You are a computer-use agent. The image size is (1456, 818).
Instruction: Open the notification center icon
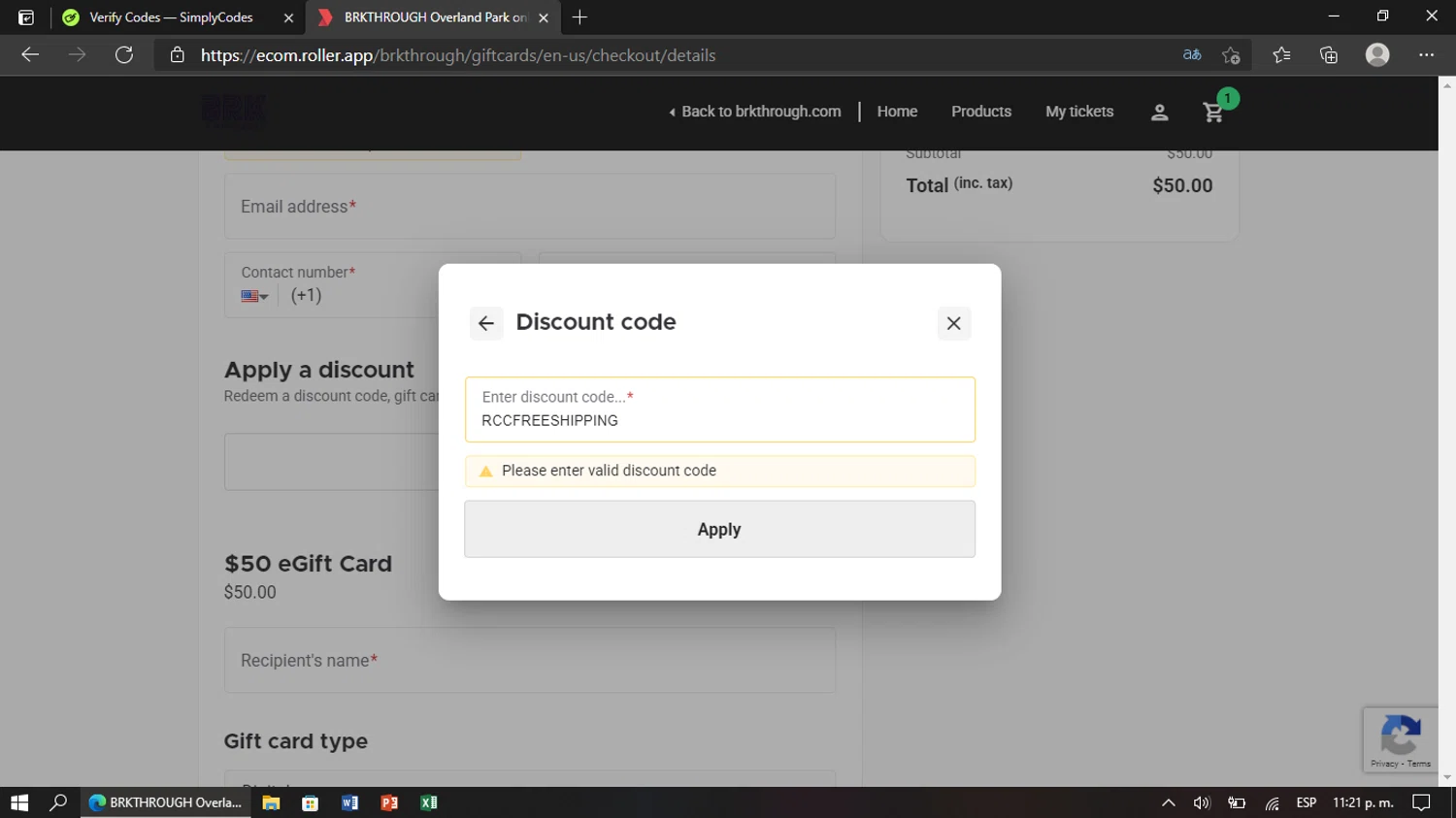[x=1421, y=802]
